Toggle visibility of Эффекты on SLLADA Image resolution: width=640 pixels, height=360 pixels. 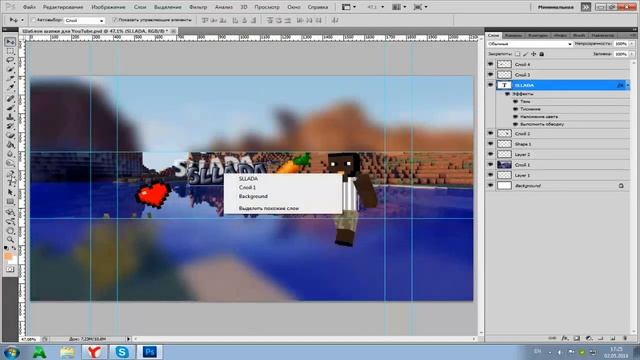tap(507, 94)
